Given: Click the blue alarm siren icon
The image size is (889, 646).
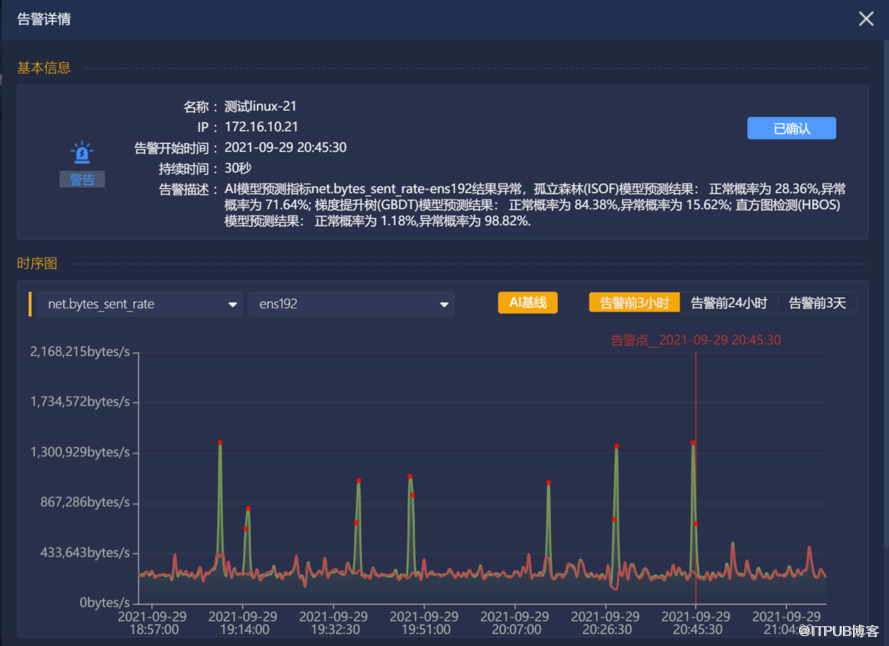Looking at the screenshot, I should [82, 153].
